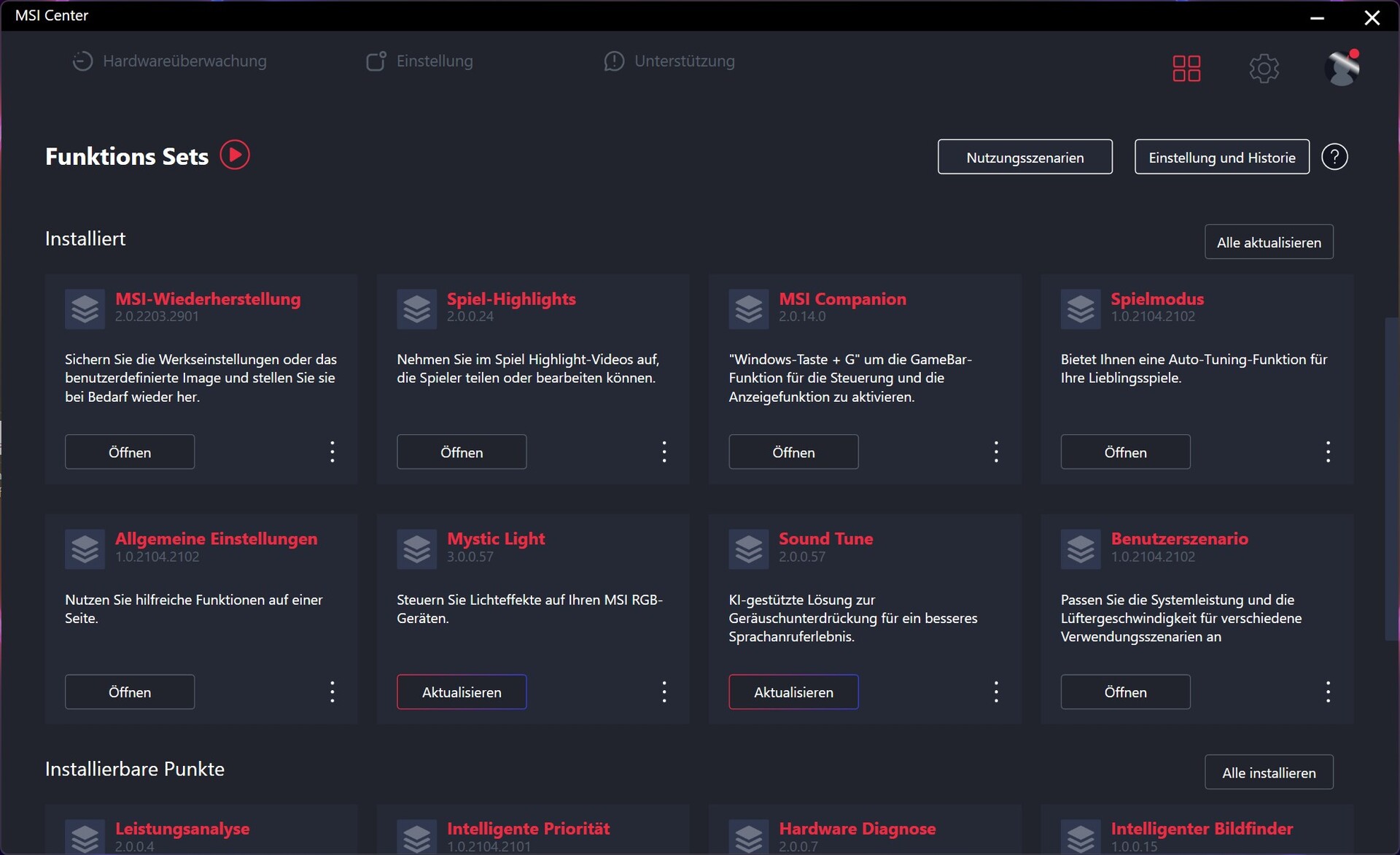Open MSI-Wiederherstellung via Öffnen button
This screenshot has height=855, width=1400.
tap(130, 452)
